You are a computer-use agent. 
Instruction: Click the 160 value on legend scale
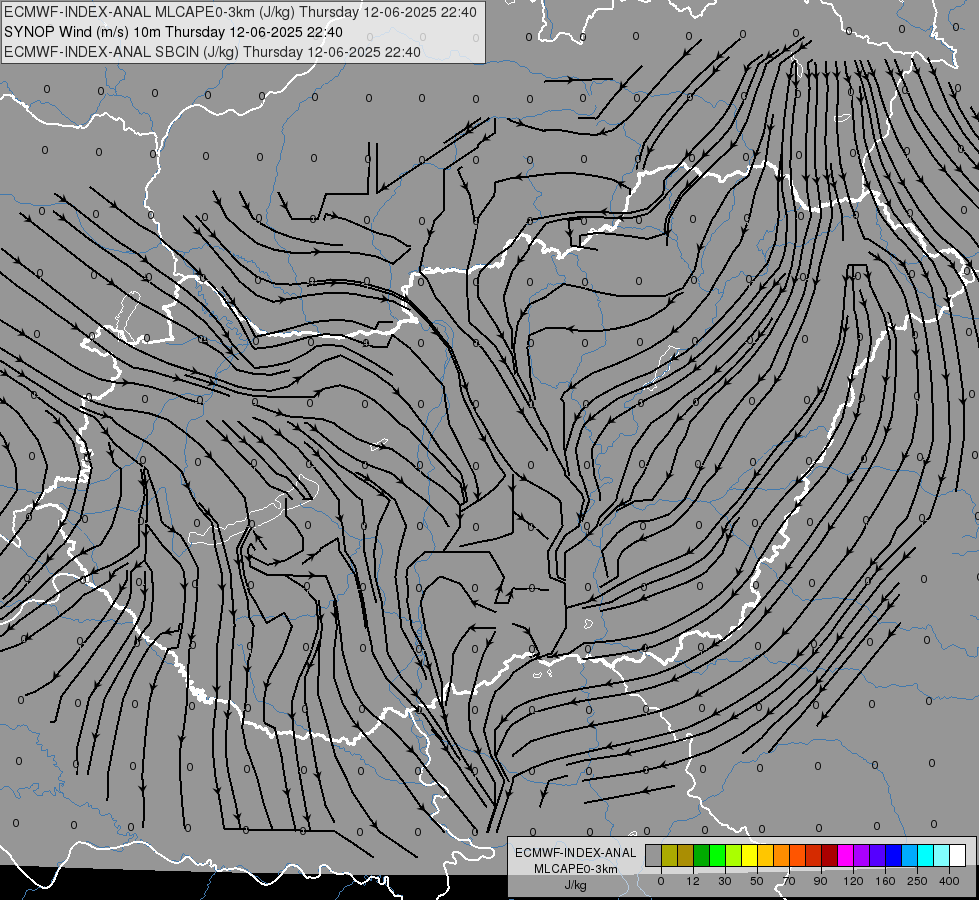[x=885, y=881]
